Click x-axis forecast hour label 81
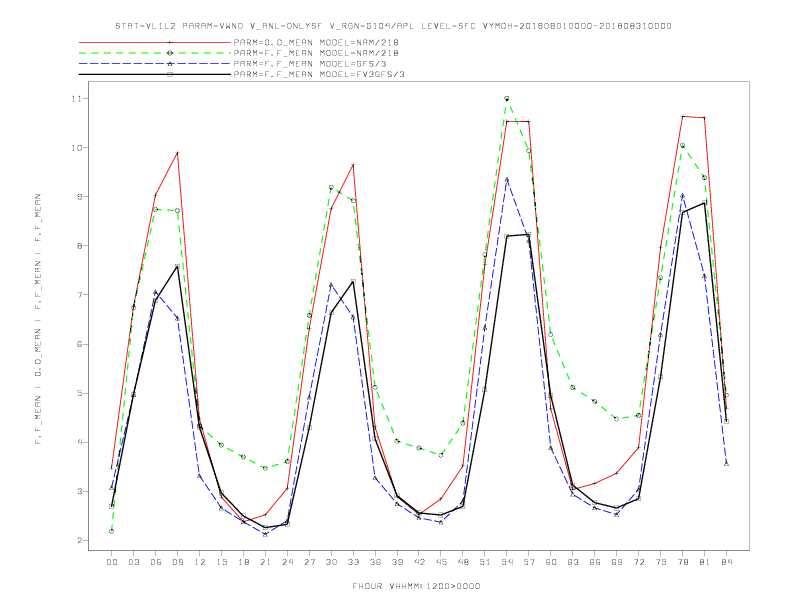792x612 pixels. click(x=705, y=562)
